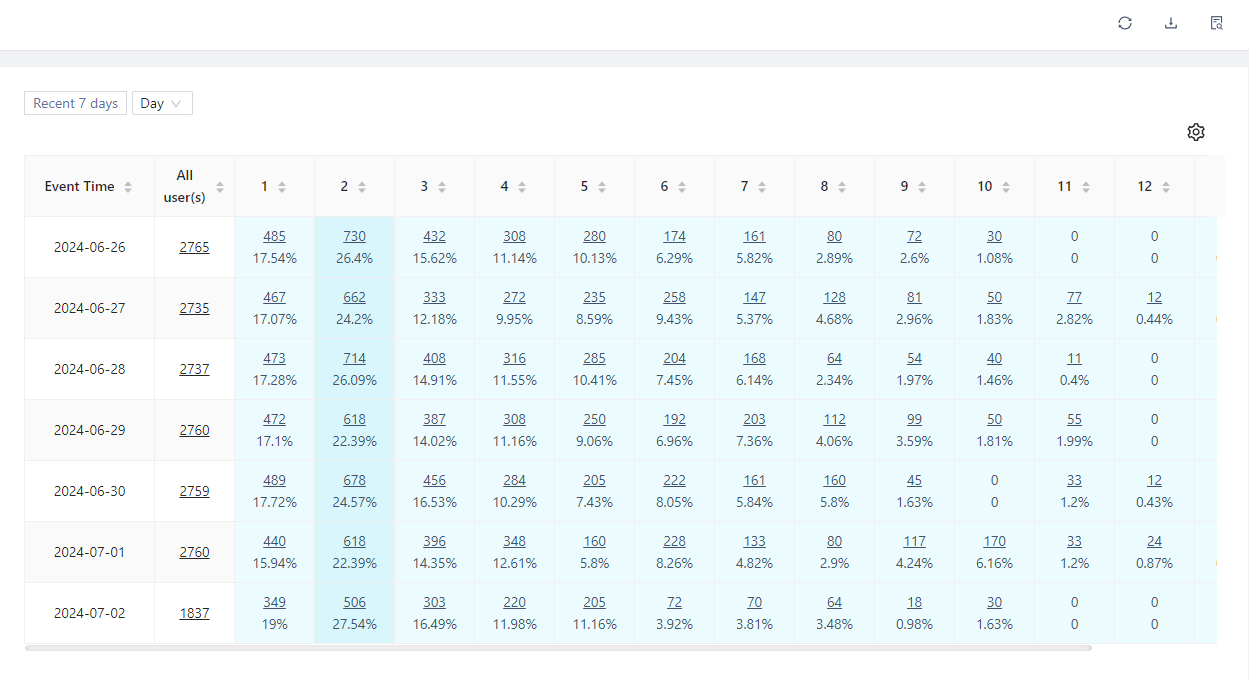Click sort arrows on column 2 header
This screenshot has height=680, width=1249.
pos(362,187)
